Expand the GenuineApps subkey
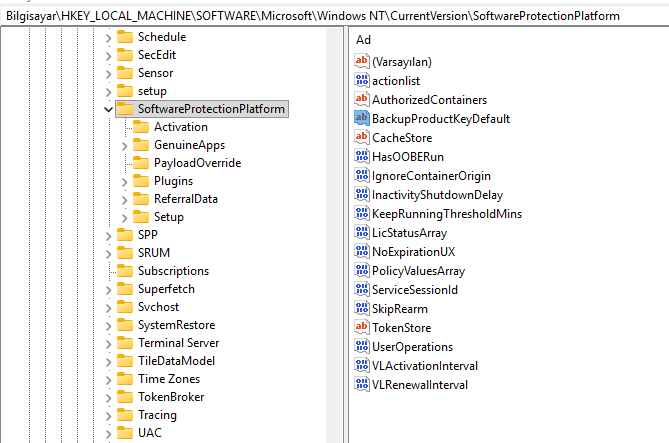The image size is (669, 443). pyautogui.click(x=124, y=145)
